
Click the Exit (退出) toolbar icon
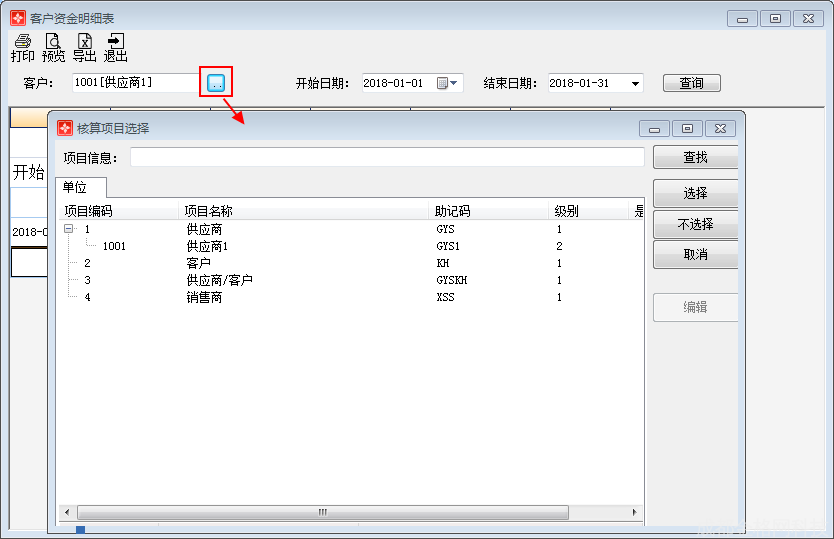pos(116,48)
